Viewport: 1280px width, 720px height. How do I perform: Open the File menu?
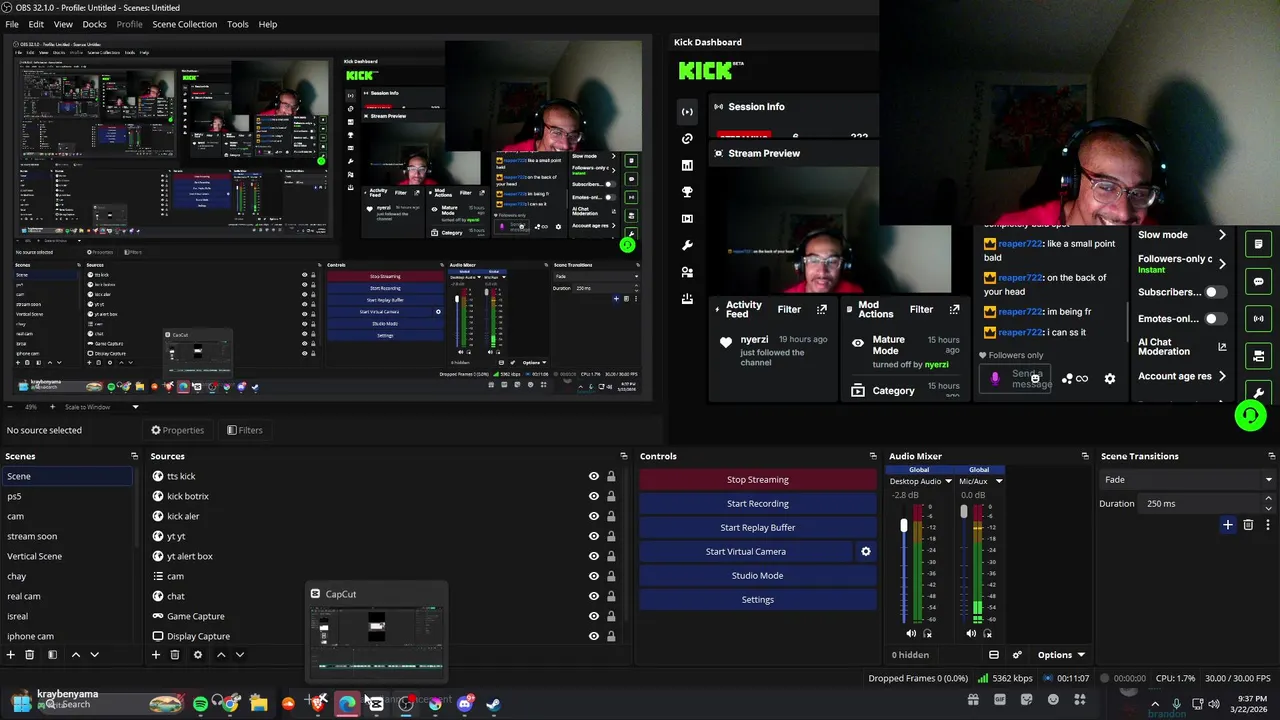12,24
